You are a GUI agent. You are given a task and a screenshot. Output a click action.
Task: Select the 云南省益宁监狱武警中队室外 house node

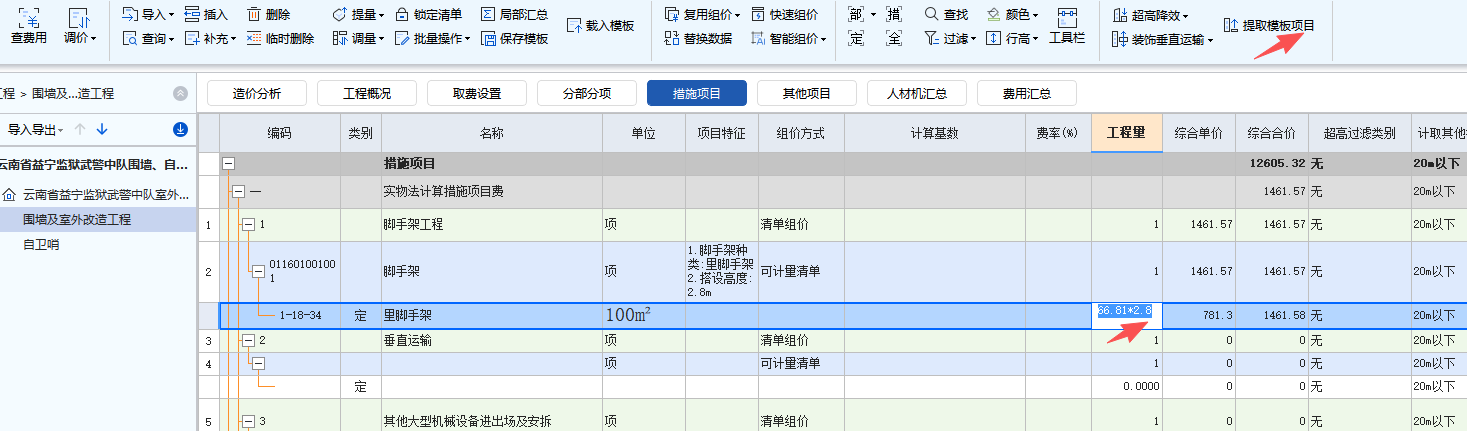click(x=97, y=194)
